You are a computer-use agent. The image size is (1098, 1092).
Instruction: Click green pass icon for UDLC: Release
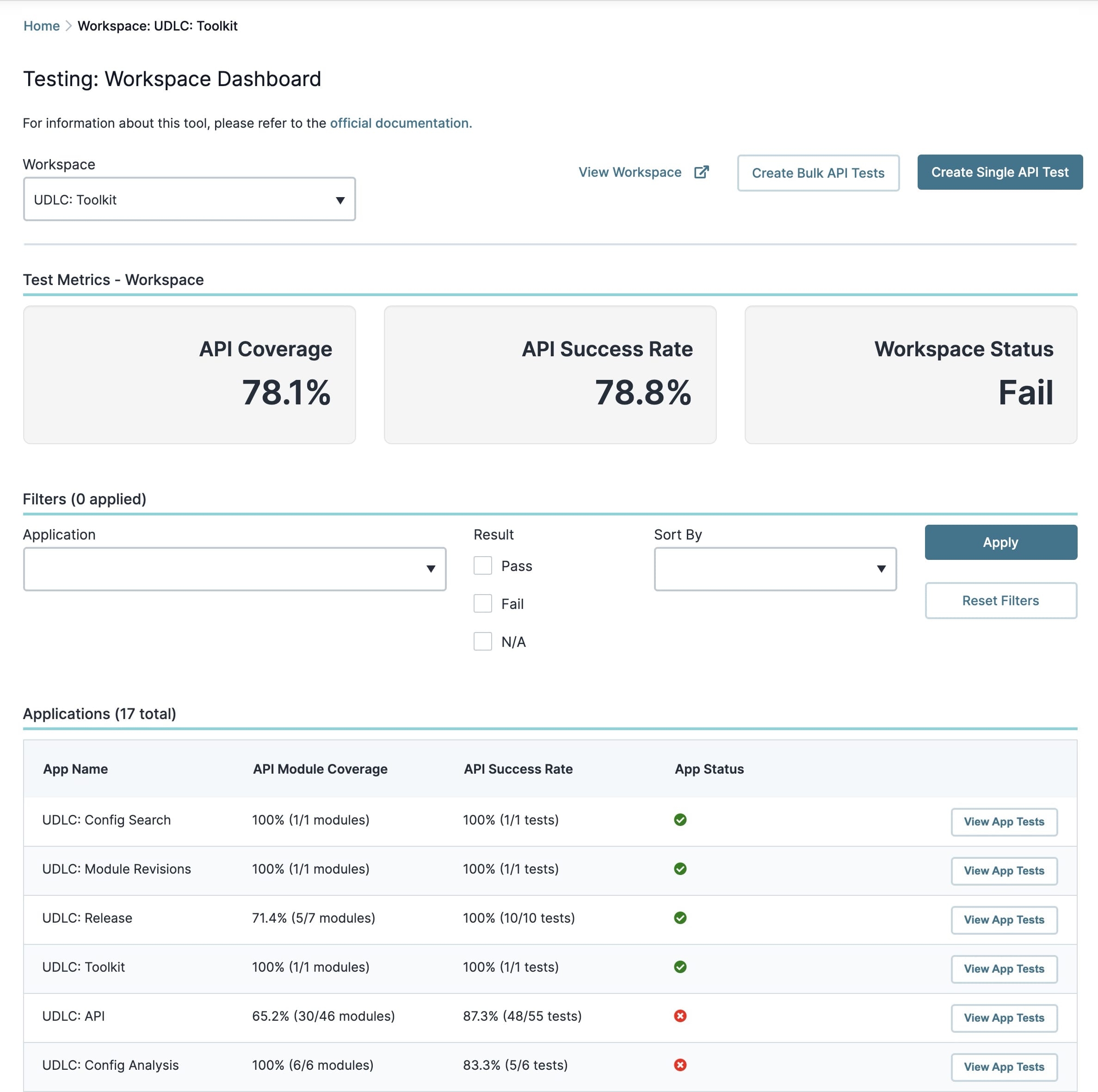point(680,917)
